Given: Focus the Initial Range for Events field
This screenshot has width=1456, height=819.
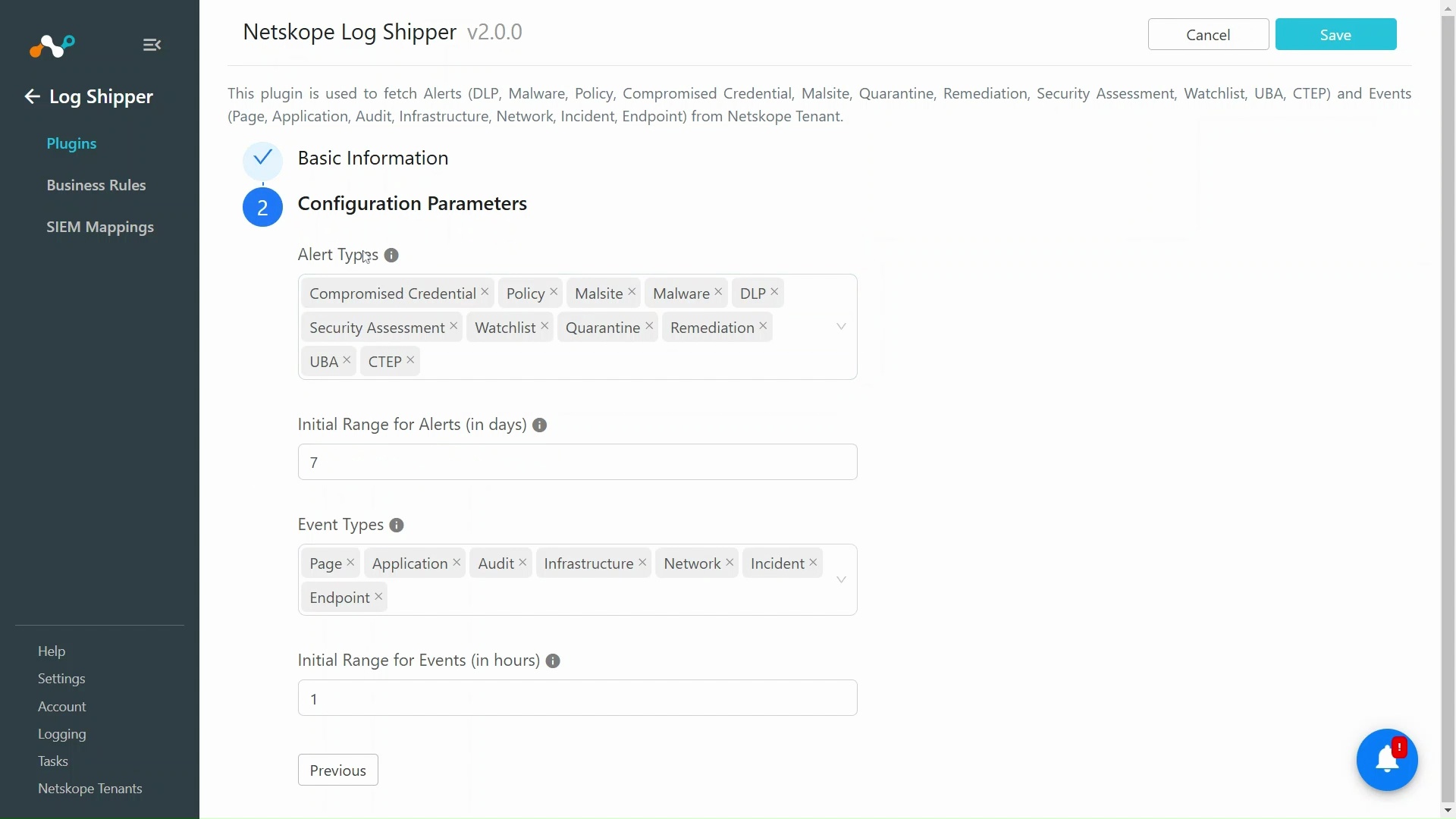Looking at the screenshot, I should (x=578, y=698).
